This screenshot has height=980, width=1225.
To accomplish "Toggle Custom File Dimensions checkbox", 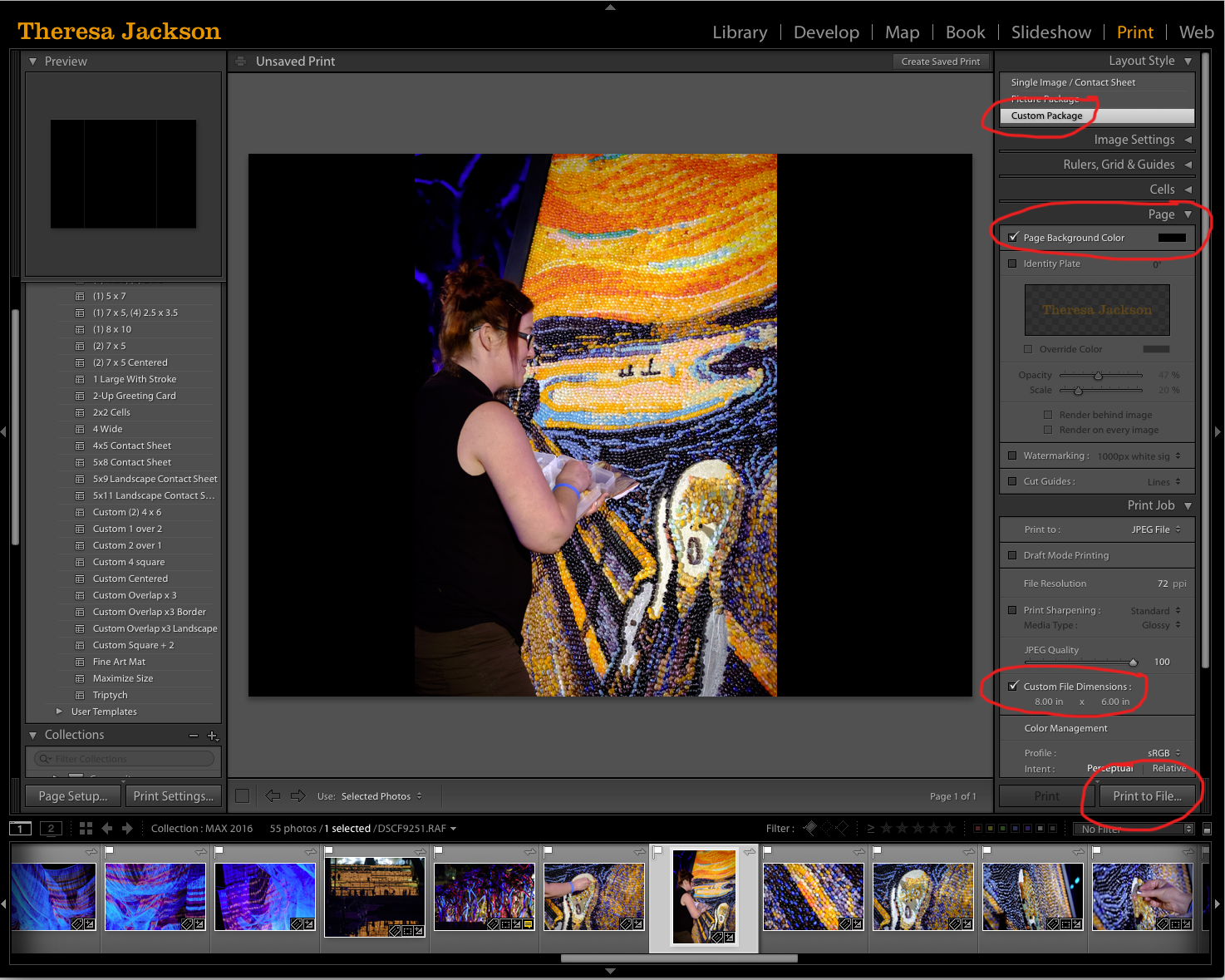I will point(1013,686).
